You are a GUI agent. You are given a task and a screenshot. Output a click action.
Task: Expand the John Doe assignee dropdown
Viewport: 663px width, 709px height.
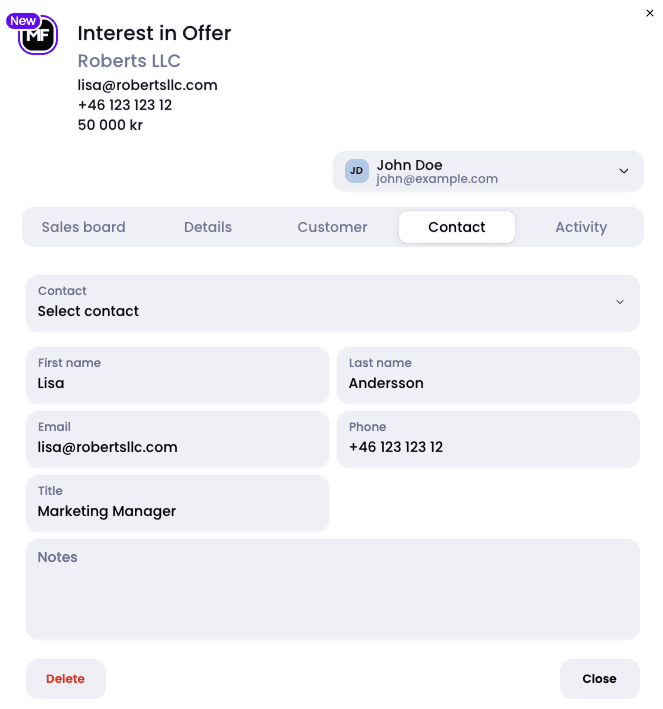[623, 171]
